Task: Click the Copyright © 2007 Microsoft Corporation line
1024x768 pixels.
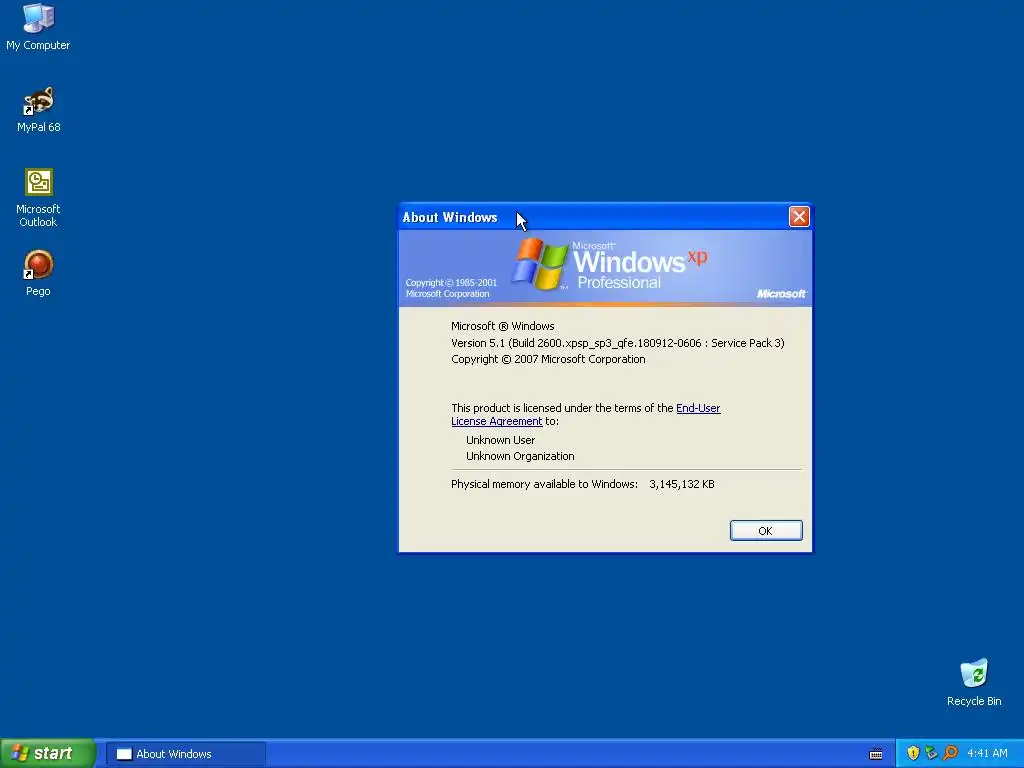Action: point(548,359)
